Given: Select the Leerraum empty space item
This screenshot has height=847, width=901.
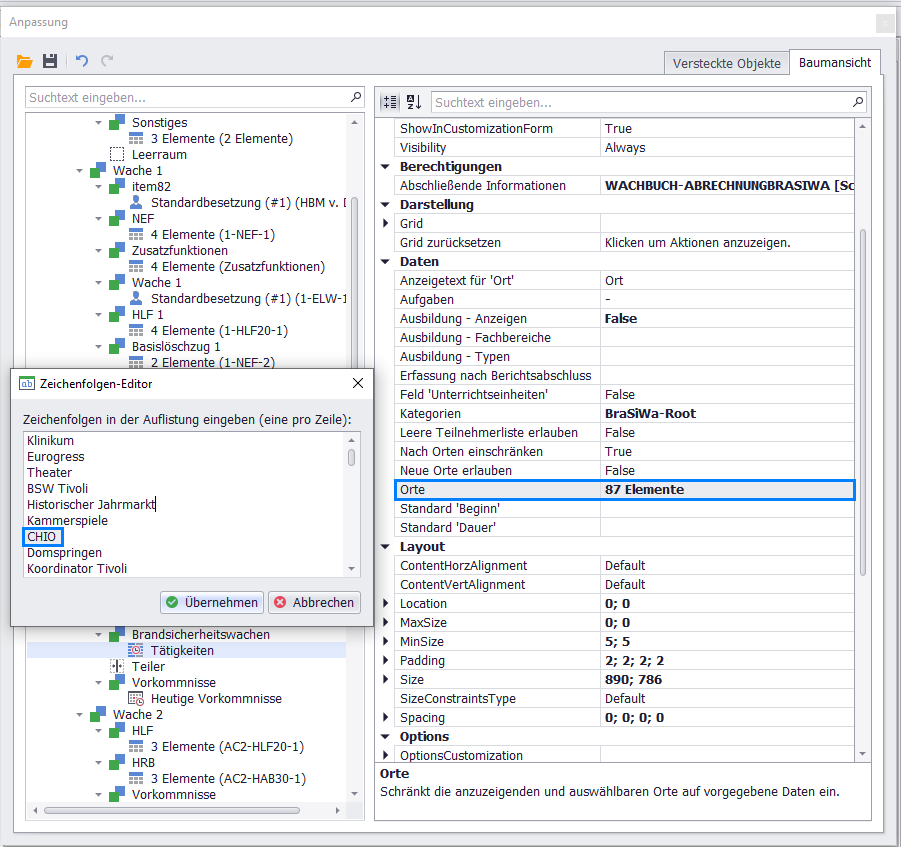Looking at the screenshot, I should point(159,155).
